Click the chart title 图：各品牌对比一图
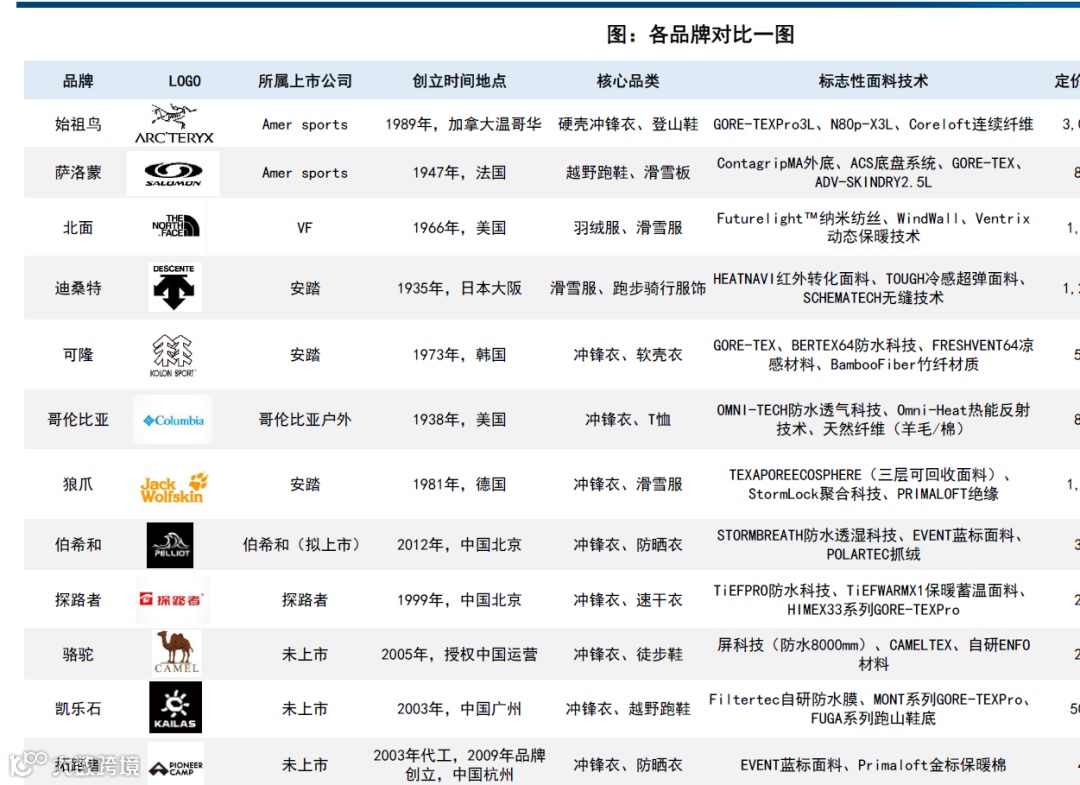Image resolution: width=1080 pixels, height=785 pixels. [x=700, y=34]
